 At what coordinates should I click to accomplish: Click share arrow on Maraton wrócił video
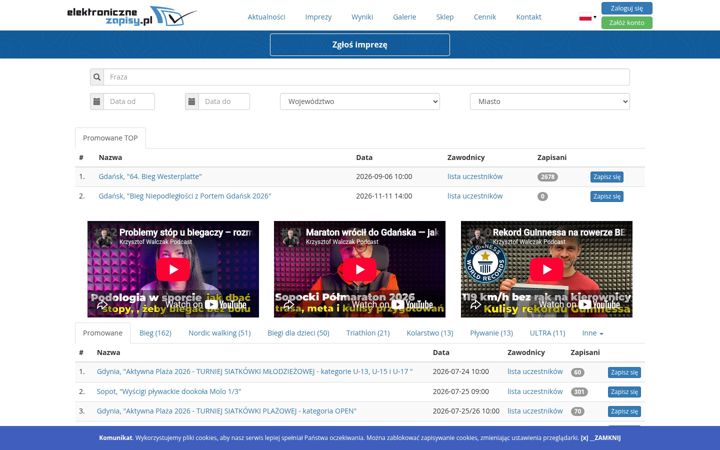point(288,304)
